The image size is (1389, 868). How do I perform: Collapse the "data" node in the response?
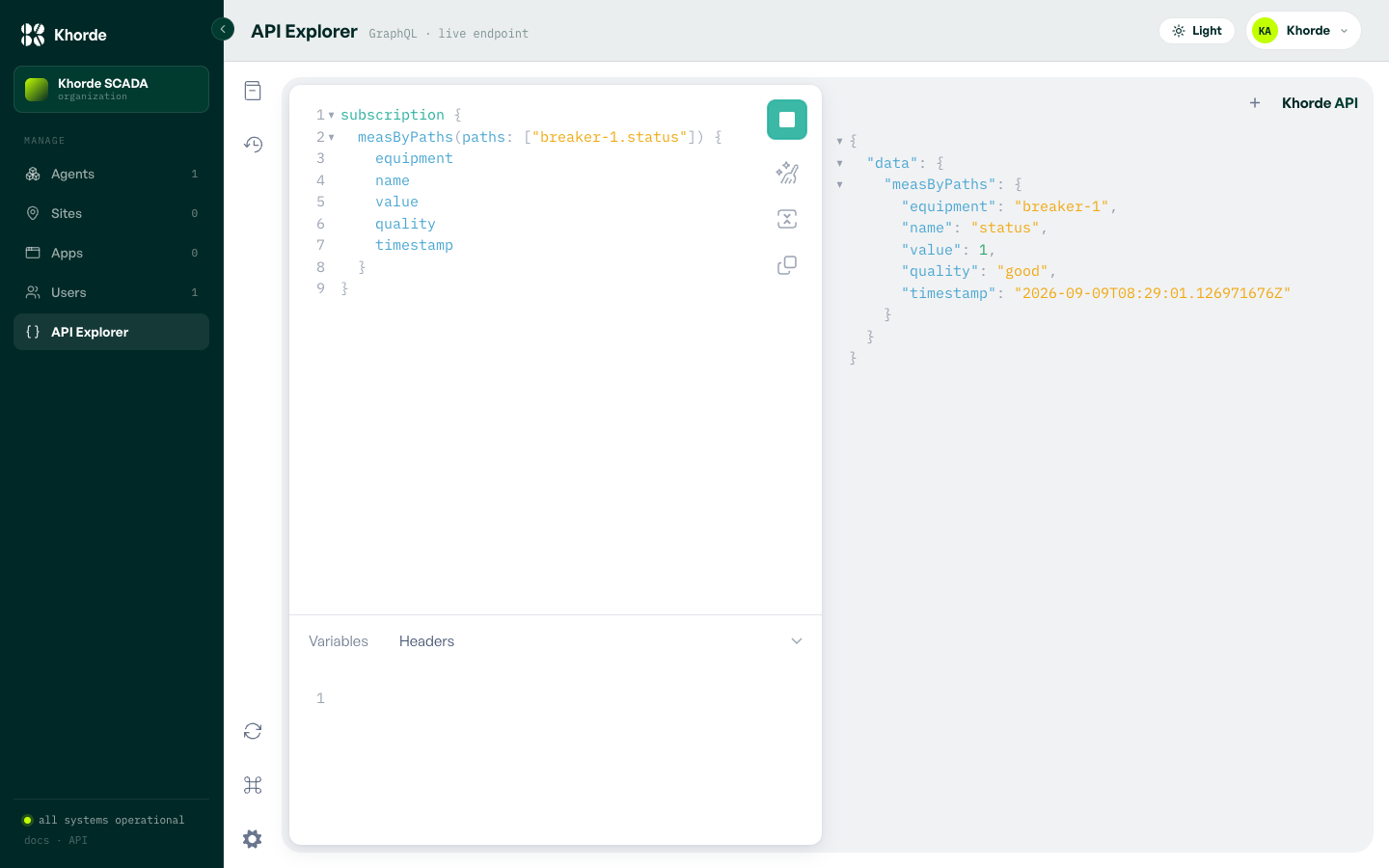coord(839,163)
